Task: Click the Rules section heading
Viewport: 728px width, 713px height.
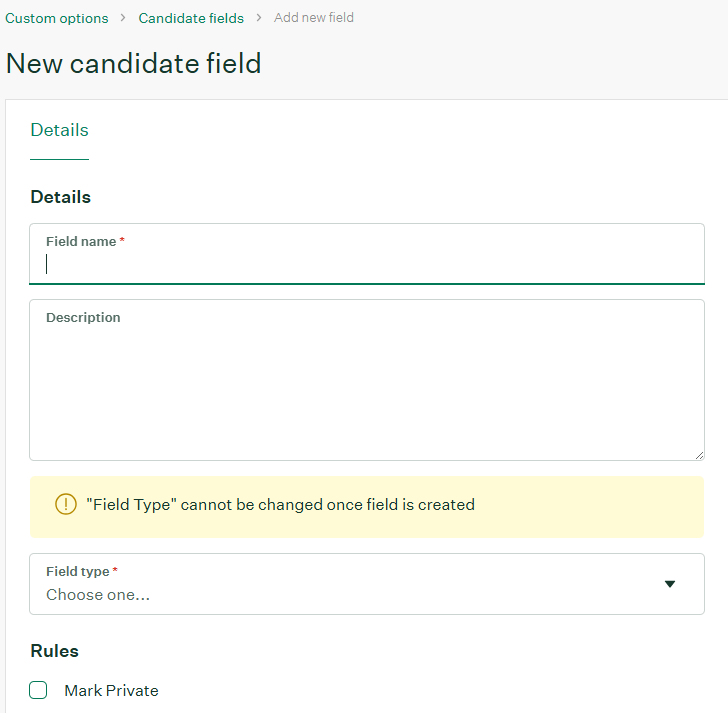Action: coord(54,651)
